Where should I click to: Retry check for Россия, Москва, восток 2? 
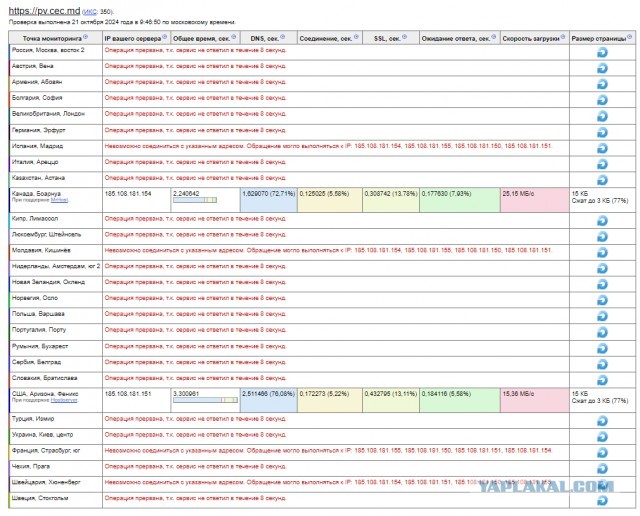(602, 53)
